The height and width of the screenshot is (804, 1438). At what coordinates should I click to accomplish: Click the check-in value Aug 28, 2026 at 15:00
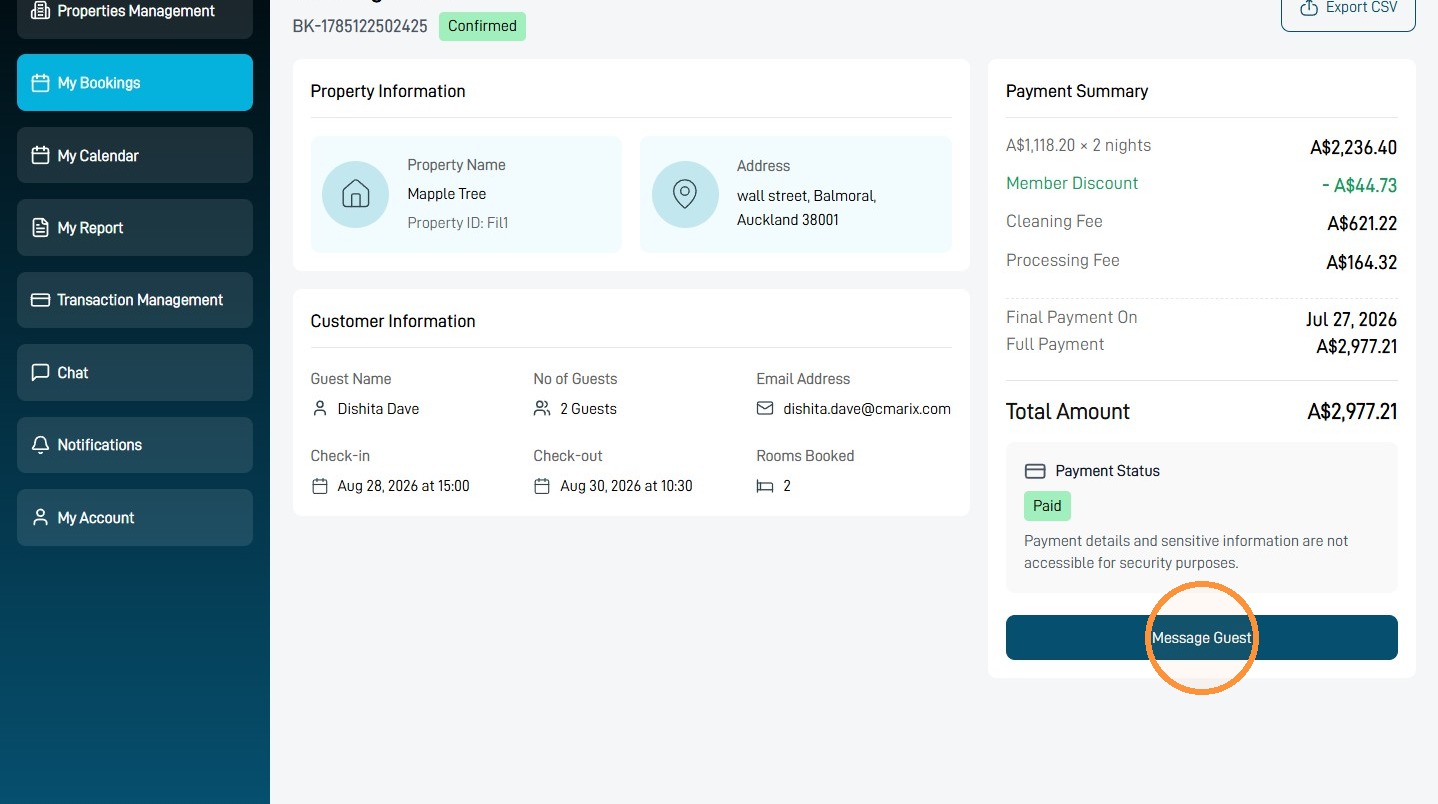[x=403, y=486]
